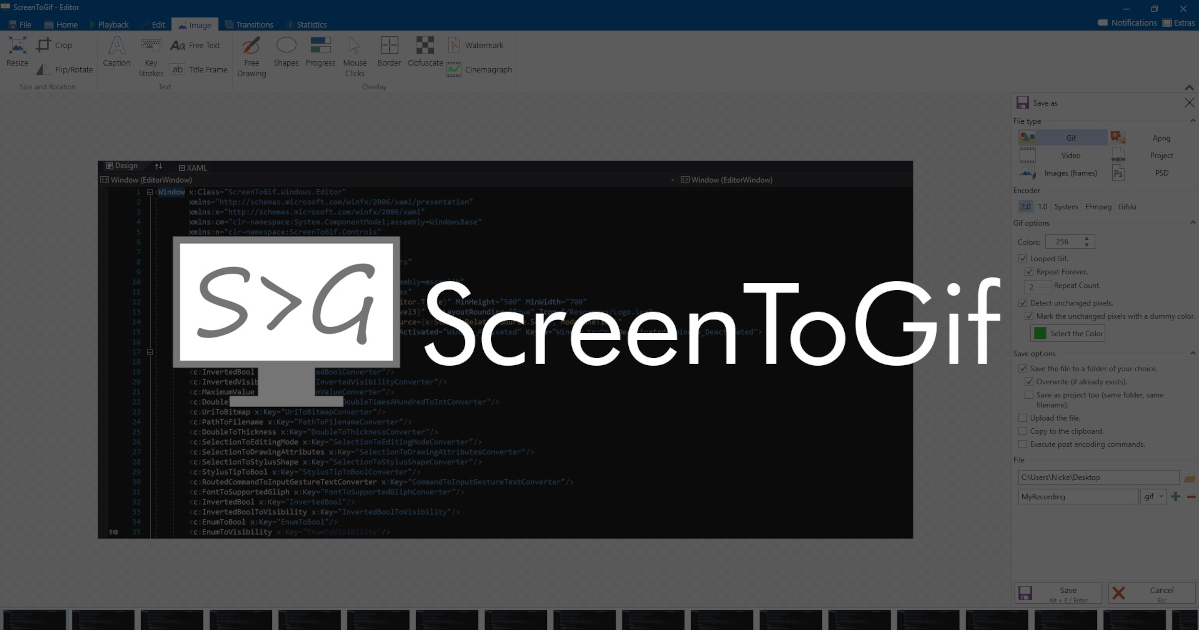
Task: Collapse the ribbon with the chevron
Action: (1189, 88)
